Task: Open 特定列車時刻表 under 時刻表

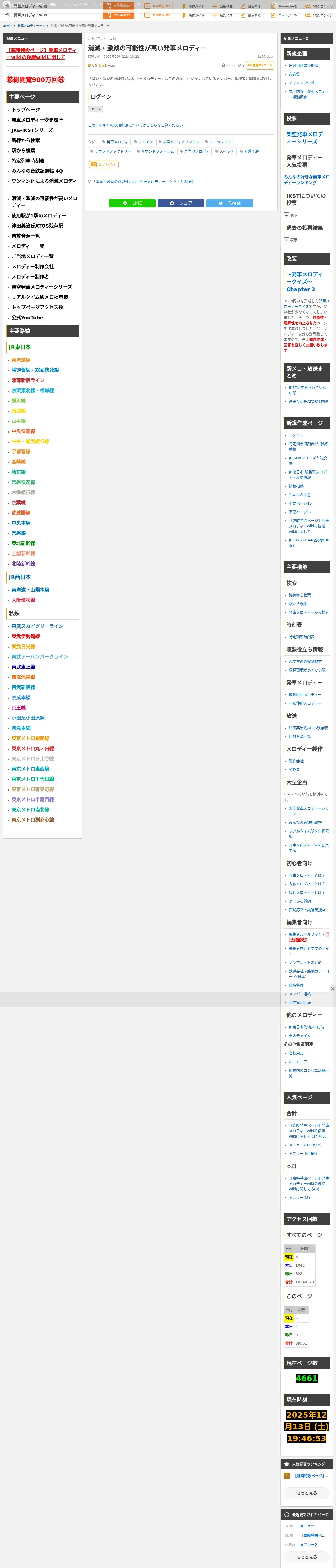Action: [302, 637]
